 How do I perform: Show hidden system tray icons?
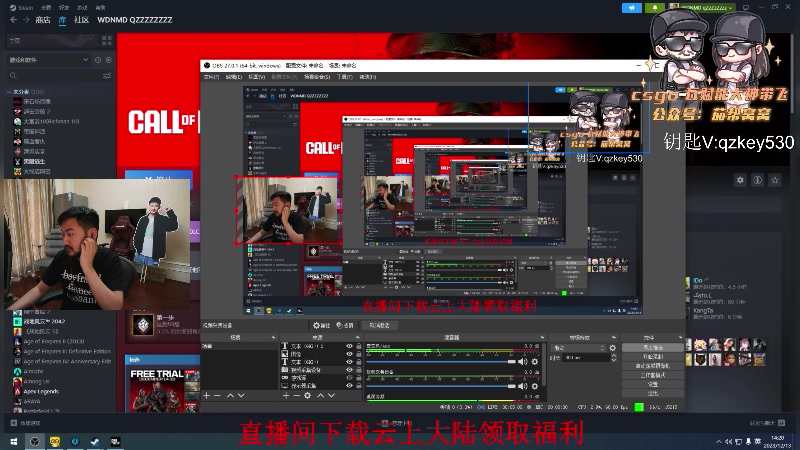pos(718,441)
